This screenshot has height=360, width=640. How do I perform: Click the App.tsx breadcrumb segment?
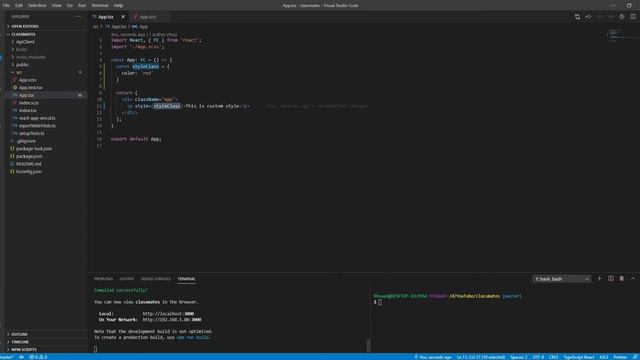[116, 27]
